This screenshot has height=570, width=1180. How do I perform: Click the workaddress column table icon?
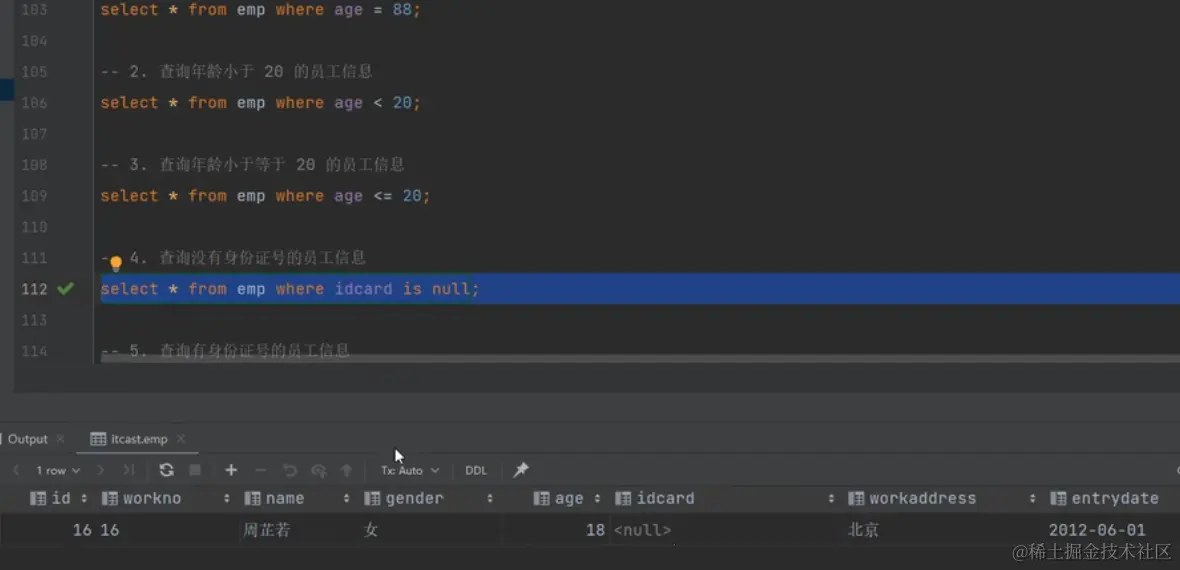click(856, 498)
